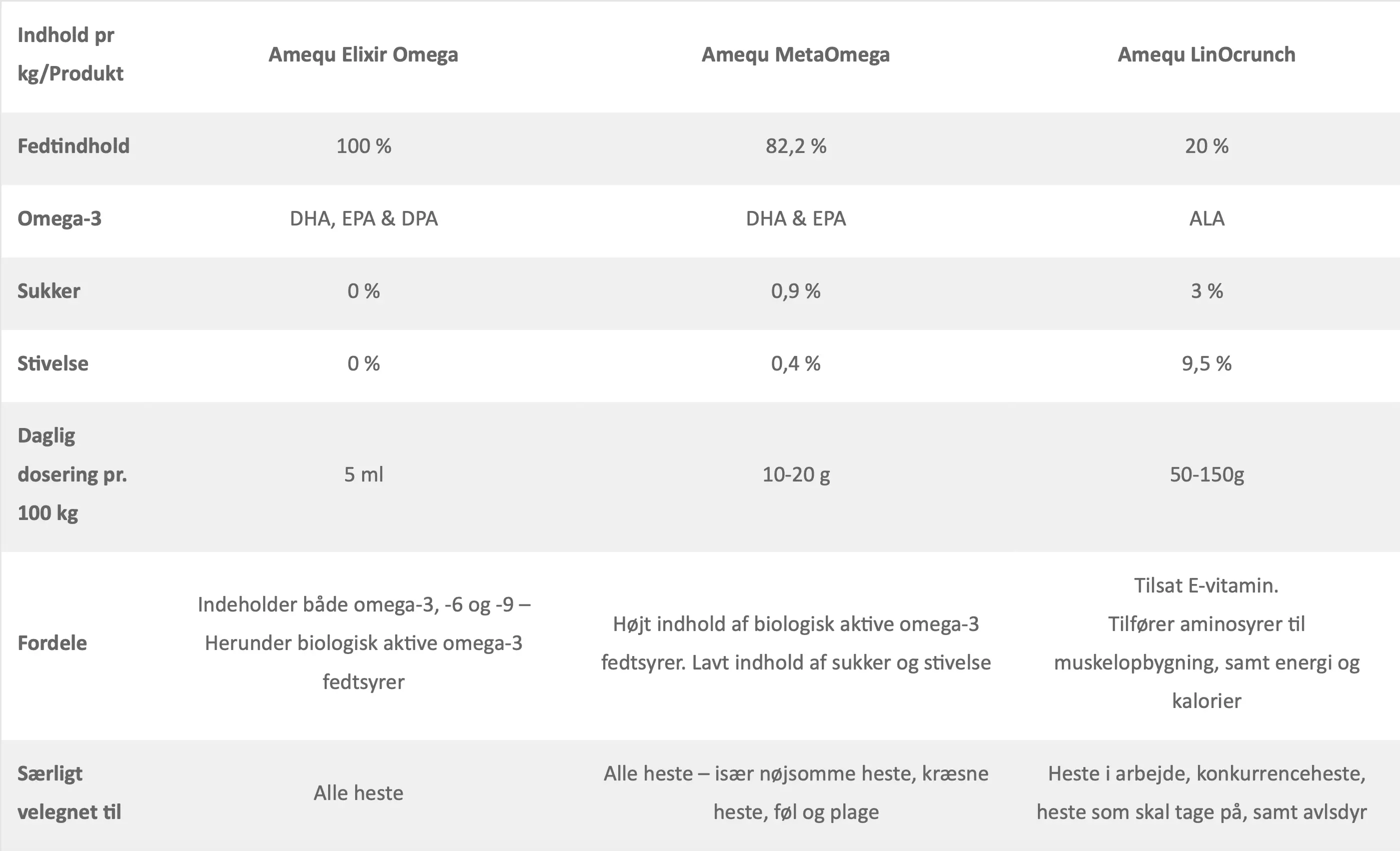Screen dimensions: 1400x851
Task: Select the Fordele row label
Action: coord(53,643)
